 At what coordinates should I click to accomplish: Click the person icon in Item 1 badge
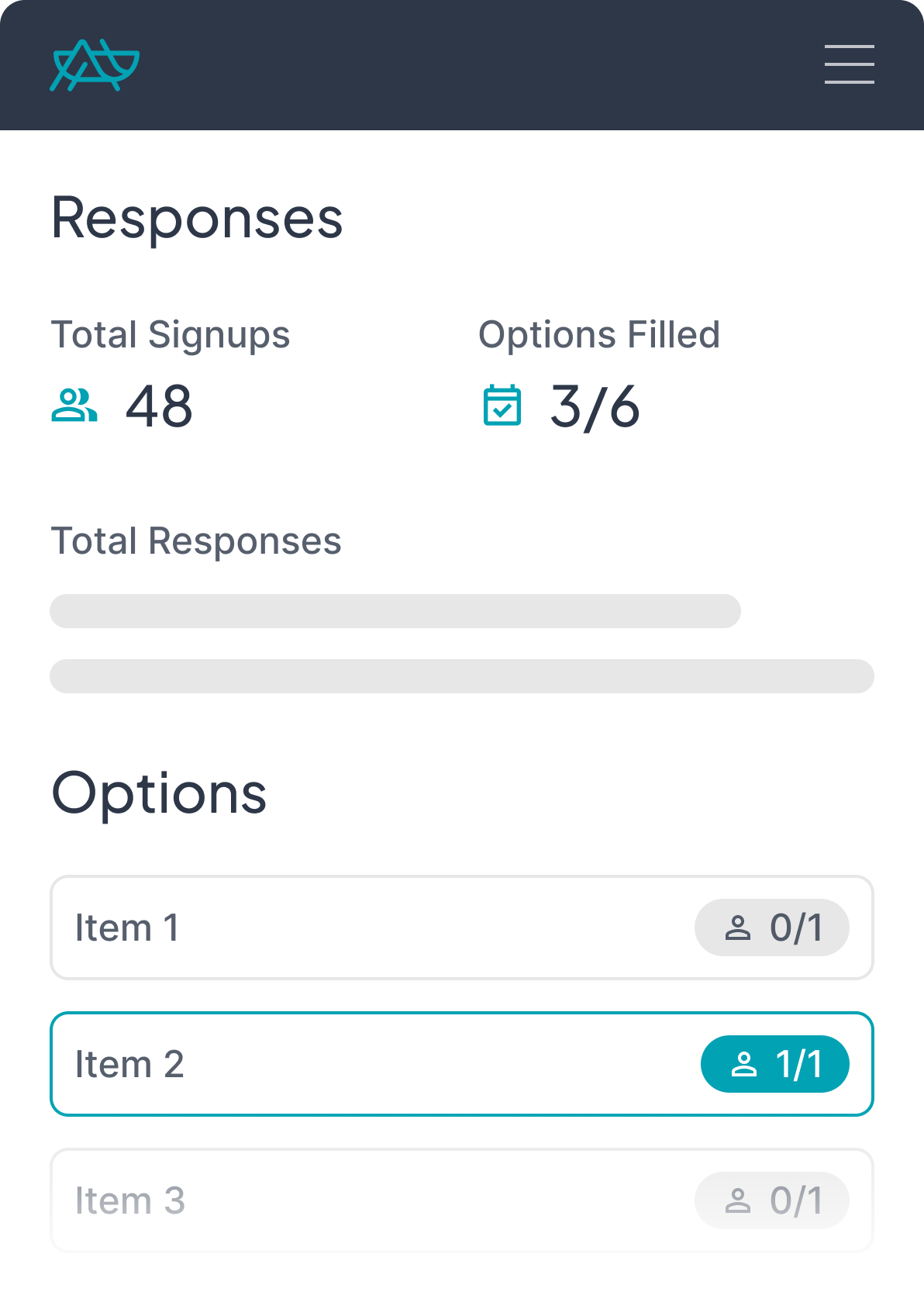point(737,928)
